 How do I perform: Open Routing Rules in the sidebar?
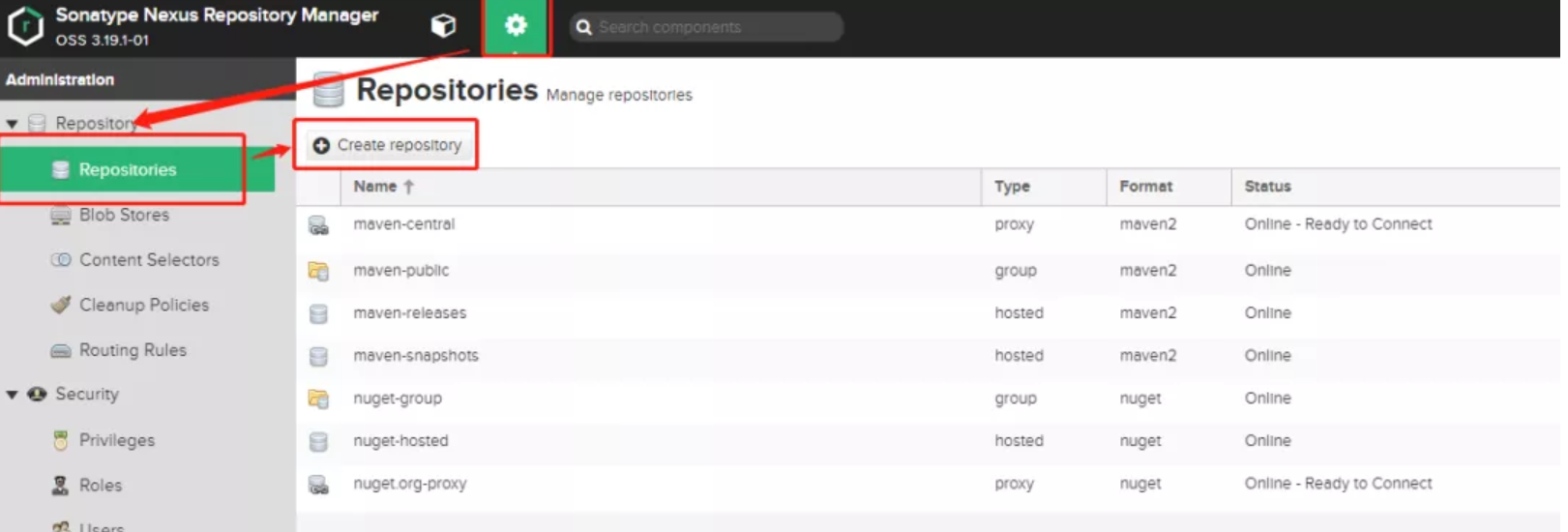133,350
